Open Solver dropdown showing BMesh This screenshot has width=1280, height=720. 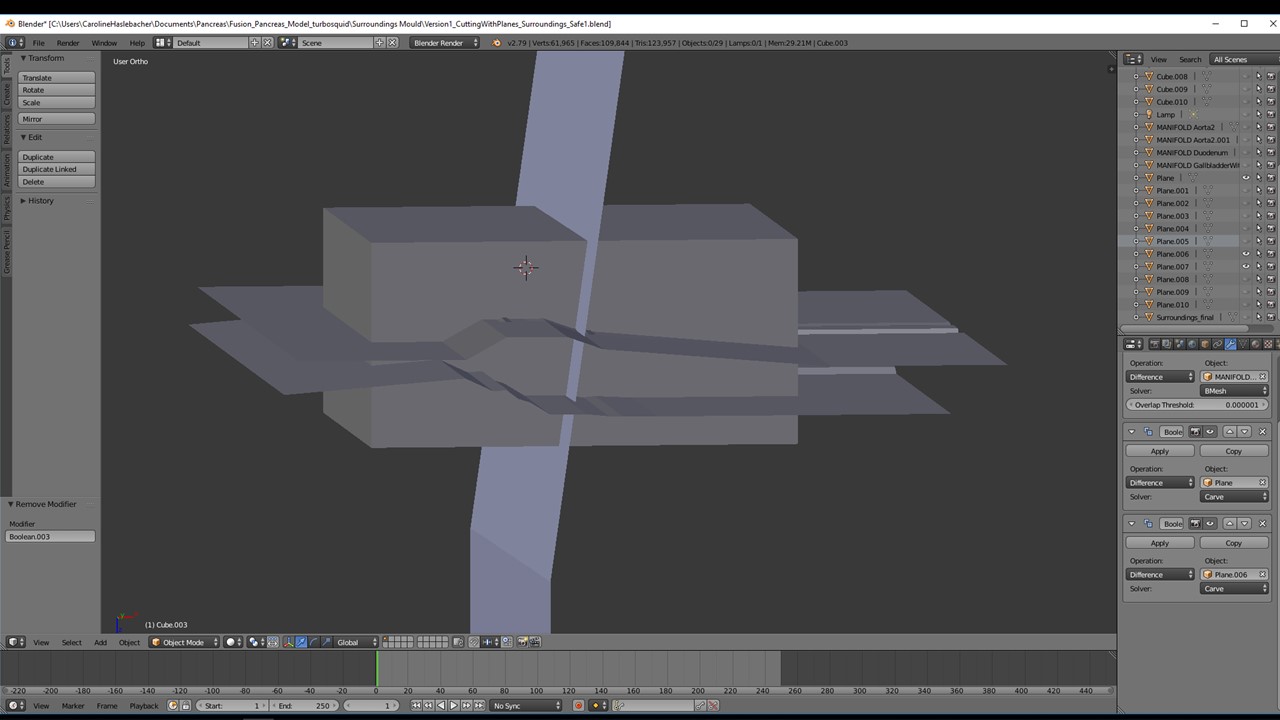pos(1234,391)
